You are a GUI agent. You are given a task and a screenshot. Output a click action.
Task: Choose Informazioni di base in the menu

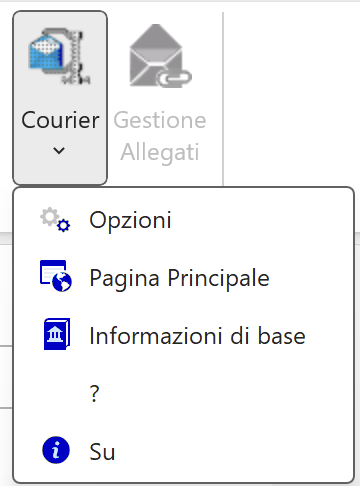183,336
